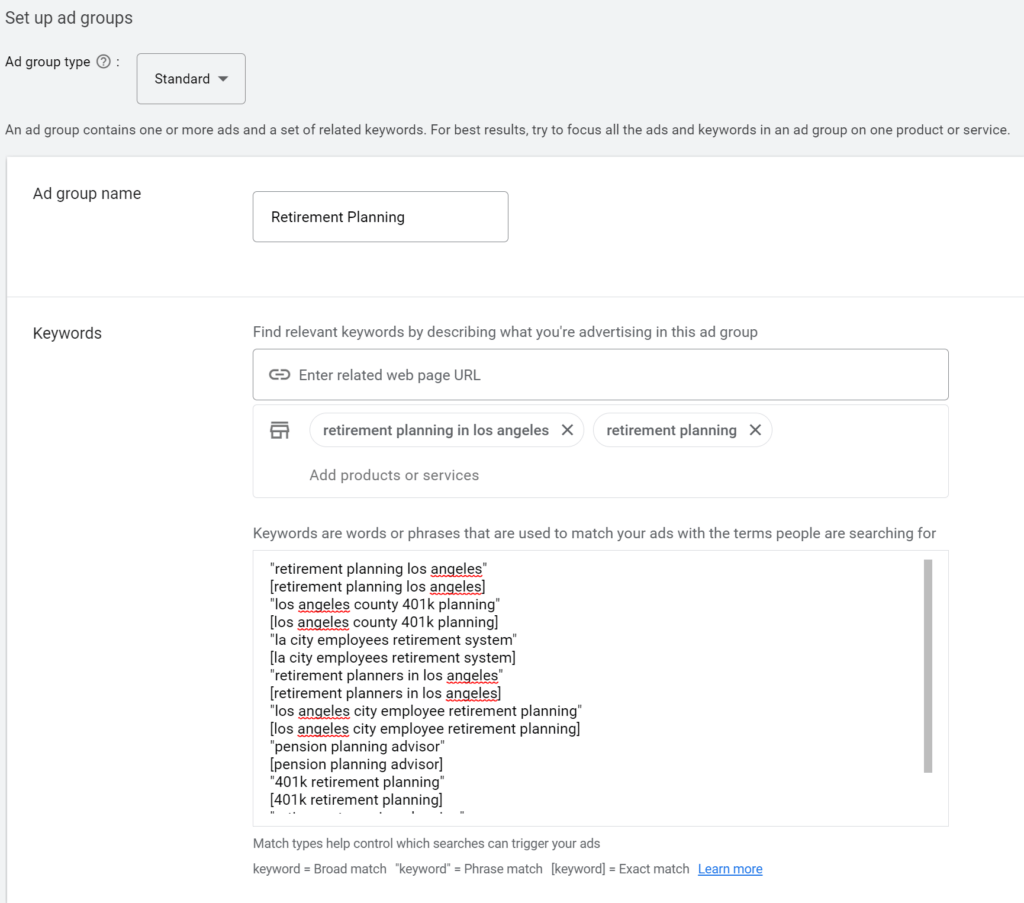Click the Ad group type help icon

[x=103, y=62]
